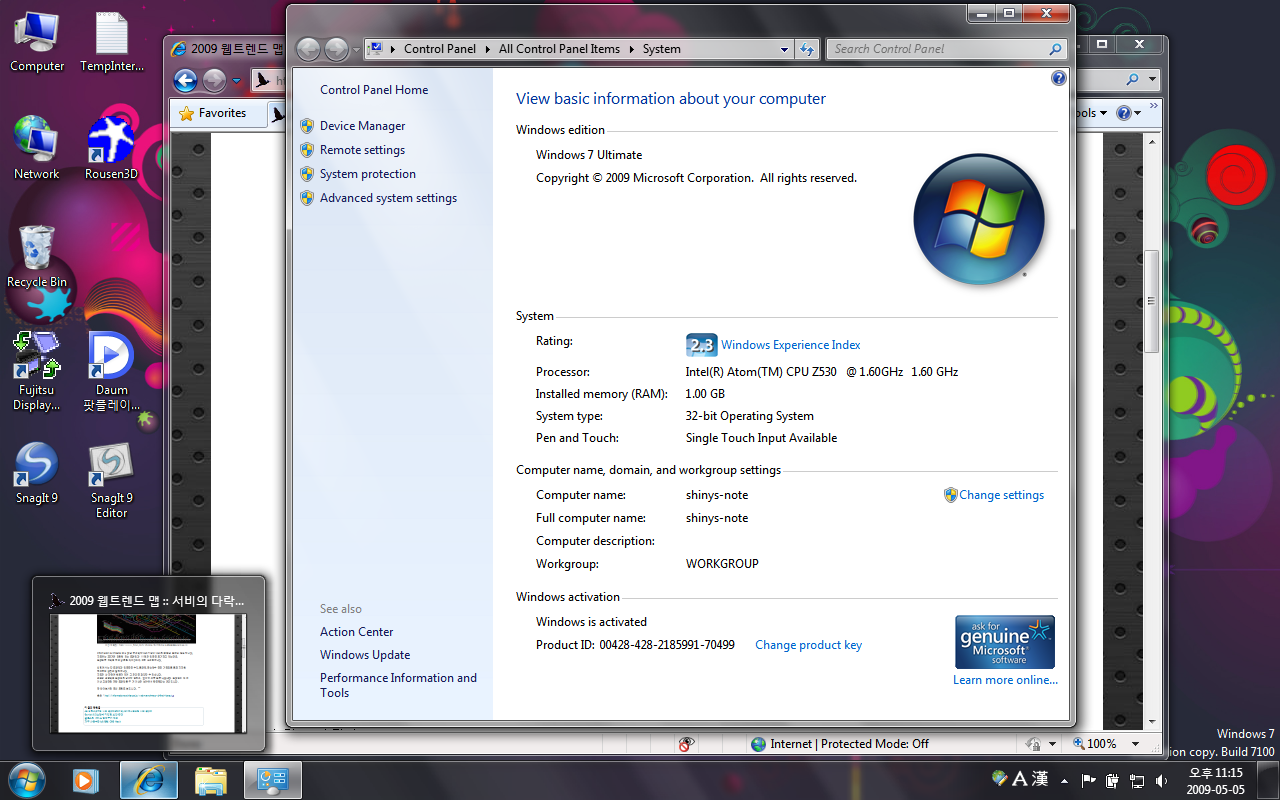Open Advanced system settings

point(388,198)
